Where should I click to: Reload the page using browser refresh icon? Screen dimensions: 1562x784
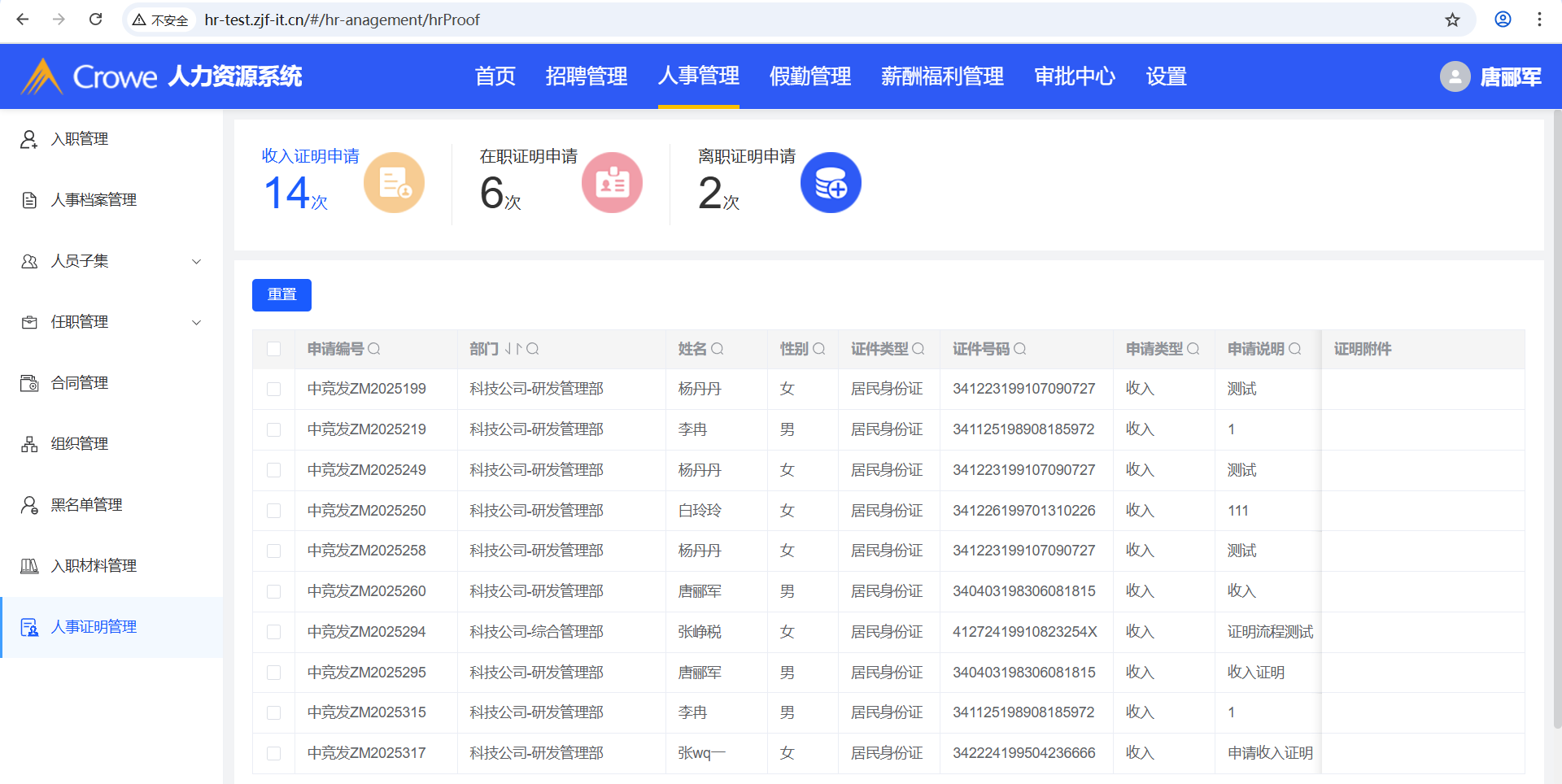95,20
